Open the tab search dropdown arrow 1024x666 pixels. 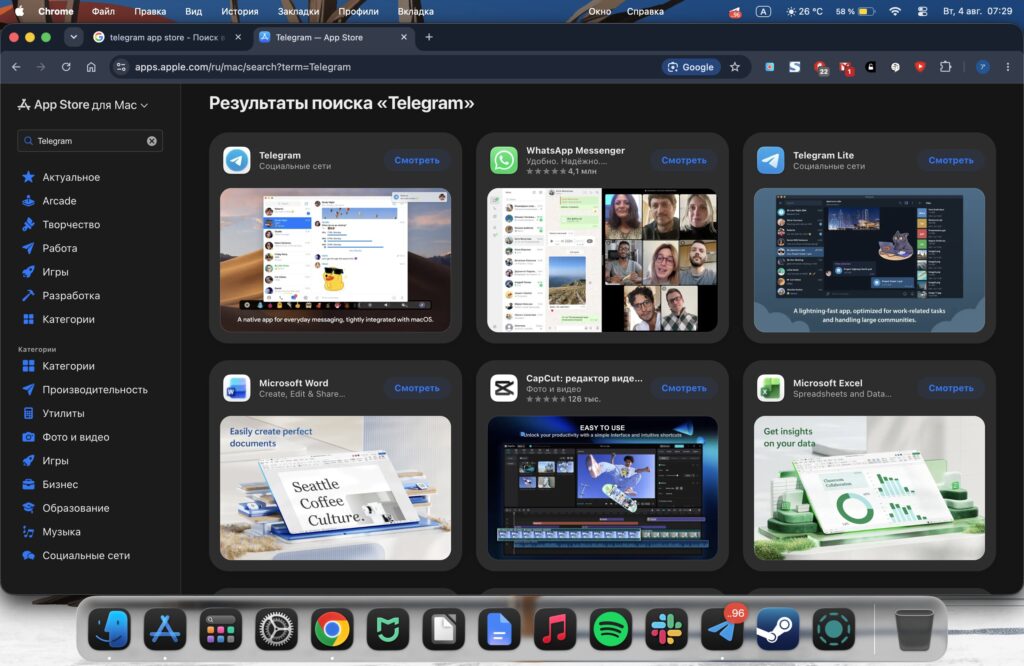click(74, 37)
